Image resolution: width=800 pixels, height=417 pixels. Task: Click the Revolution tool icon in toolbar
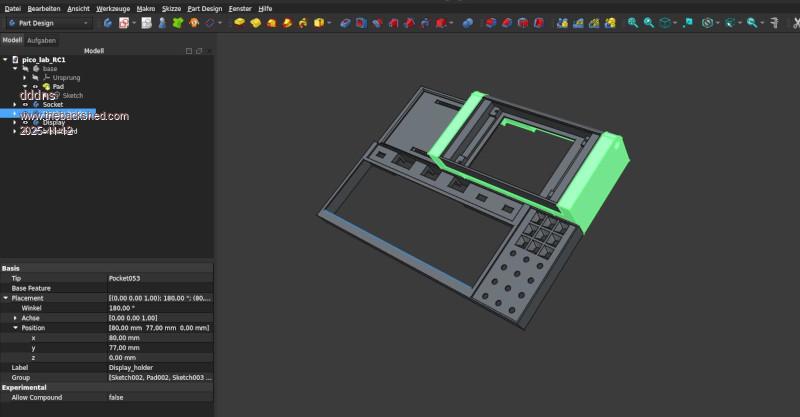coord(257,22)
